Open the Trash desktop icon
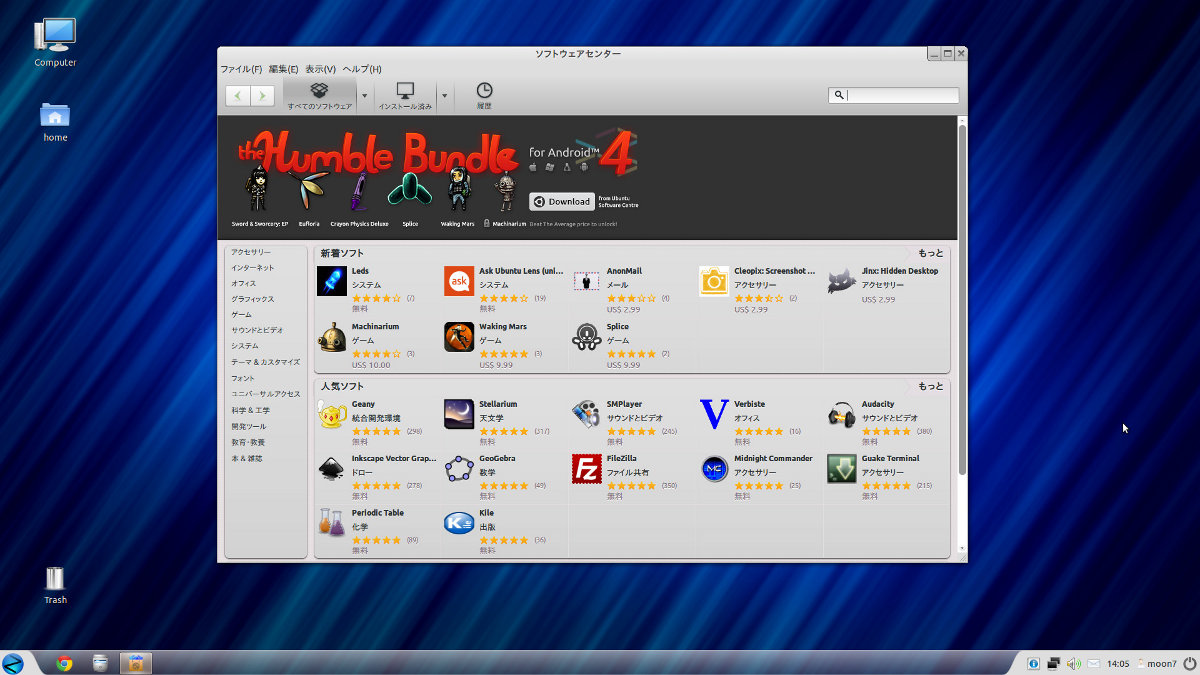The height and width of the screenshot is (675, 1200). [55, 579]
